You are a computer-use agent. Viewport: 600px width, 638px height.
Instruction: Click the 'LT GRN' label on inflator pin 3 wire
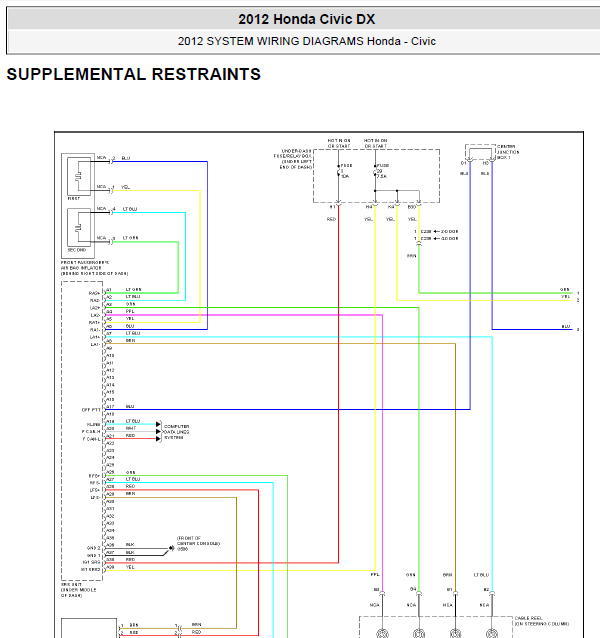pyautogui.click(x=130, y=238)
